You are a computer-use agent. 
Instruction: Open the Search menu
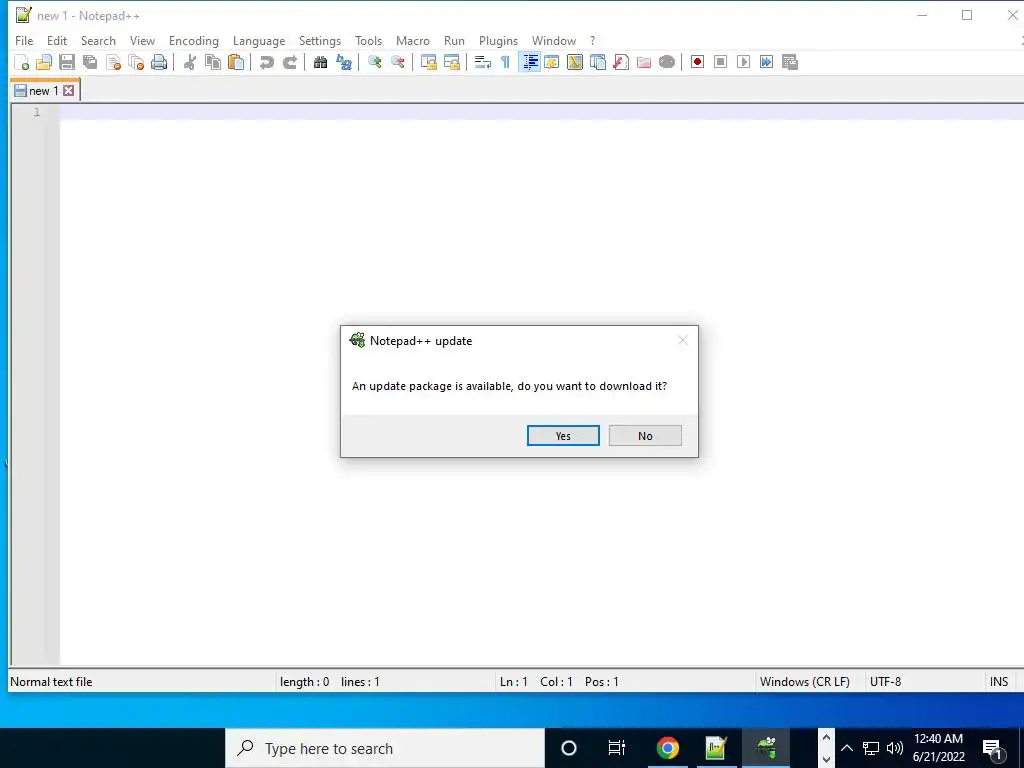(98, 40)
